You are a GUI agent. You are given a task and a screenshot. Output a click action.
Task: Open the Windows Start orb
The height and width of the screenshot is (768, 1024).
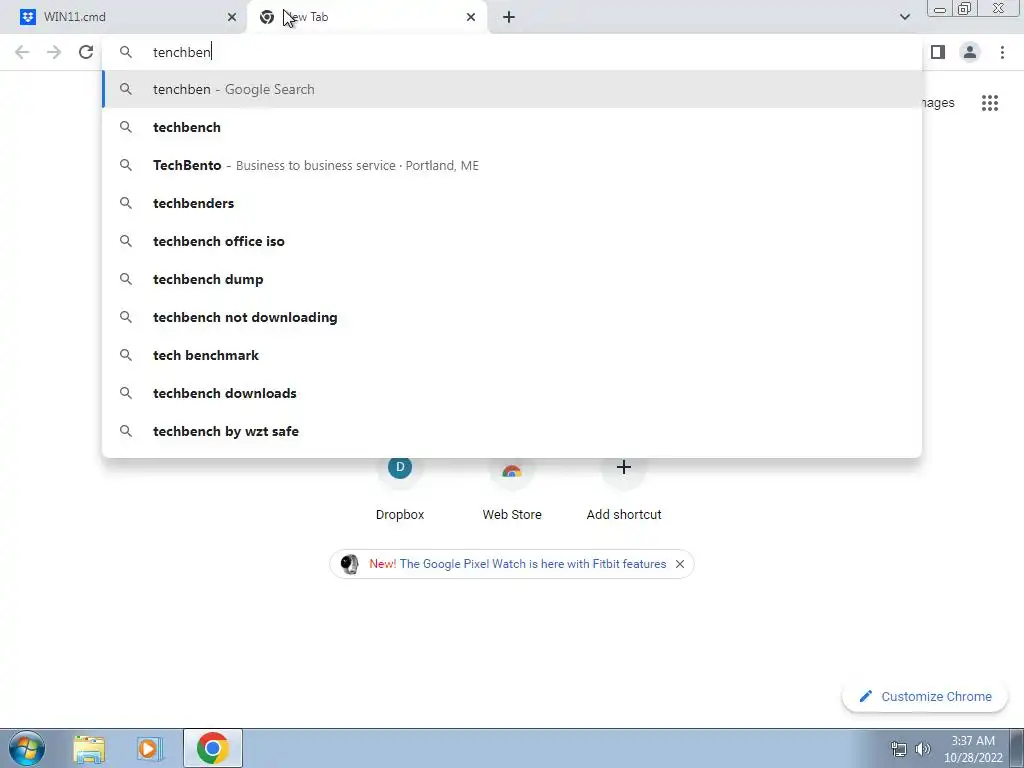(x=27, y=748)
